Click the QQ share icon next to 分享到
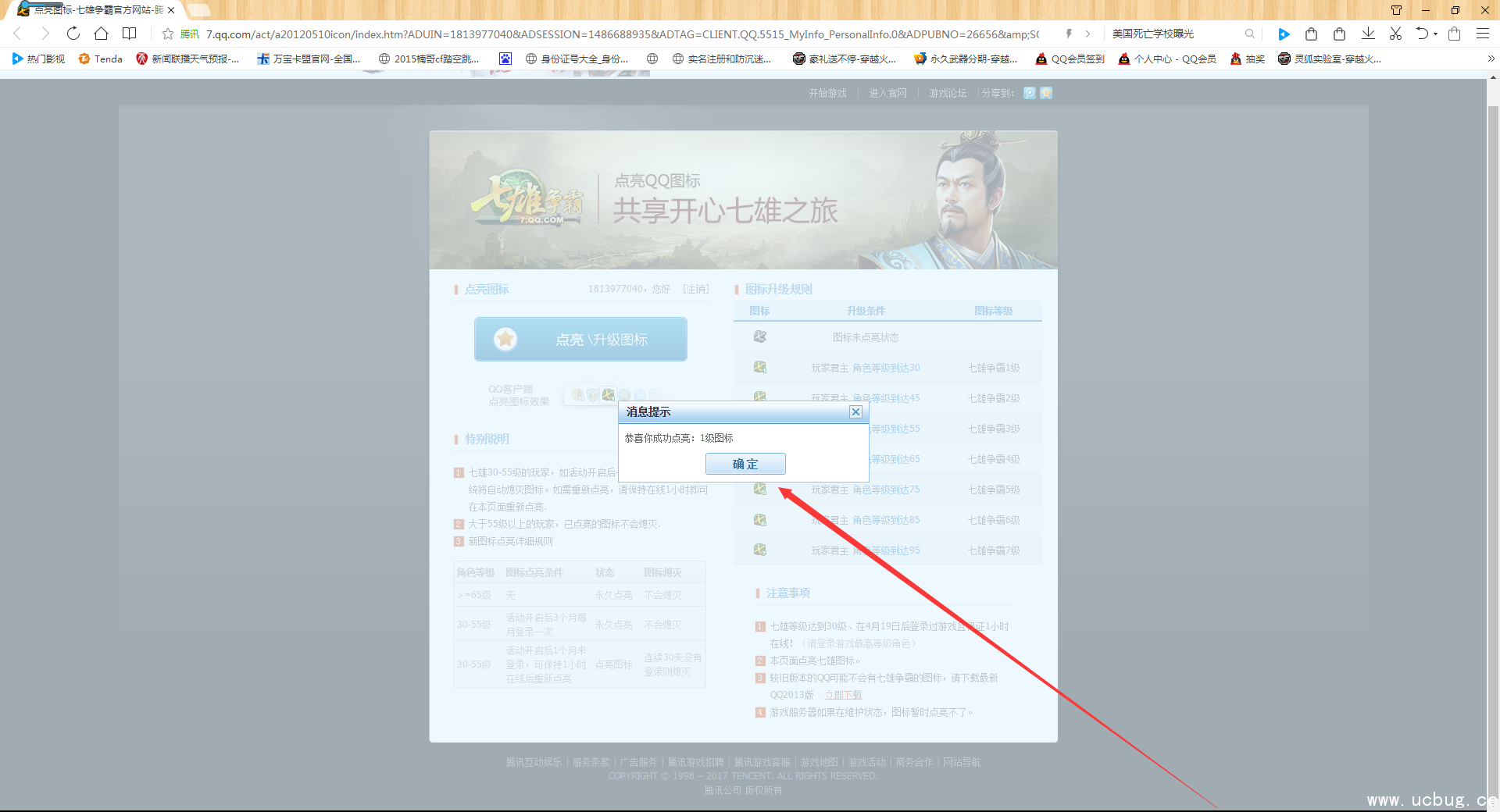 click(1030, 93)
